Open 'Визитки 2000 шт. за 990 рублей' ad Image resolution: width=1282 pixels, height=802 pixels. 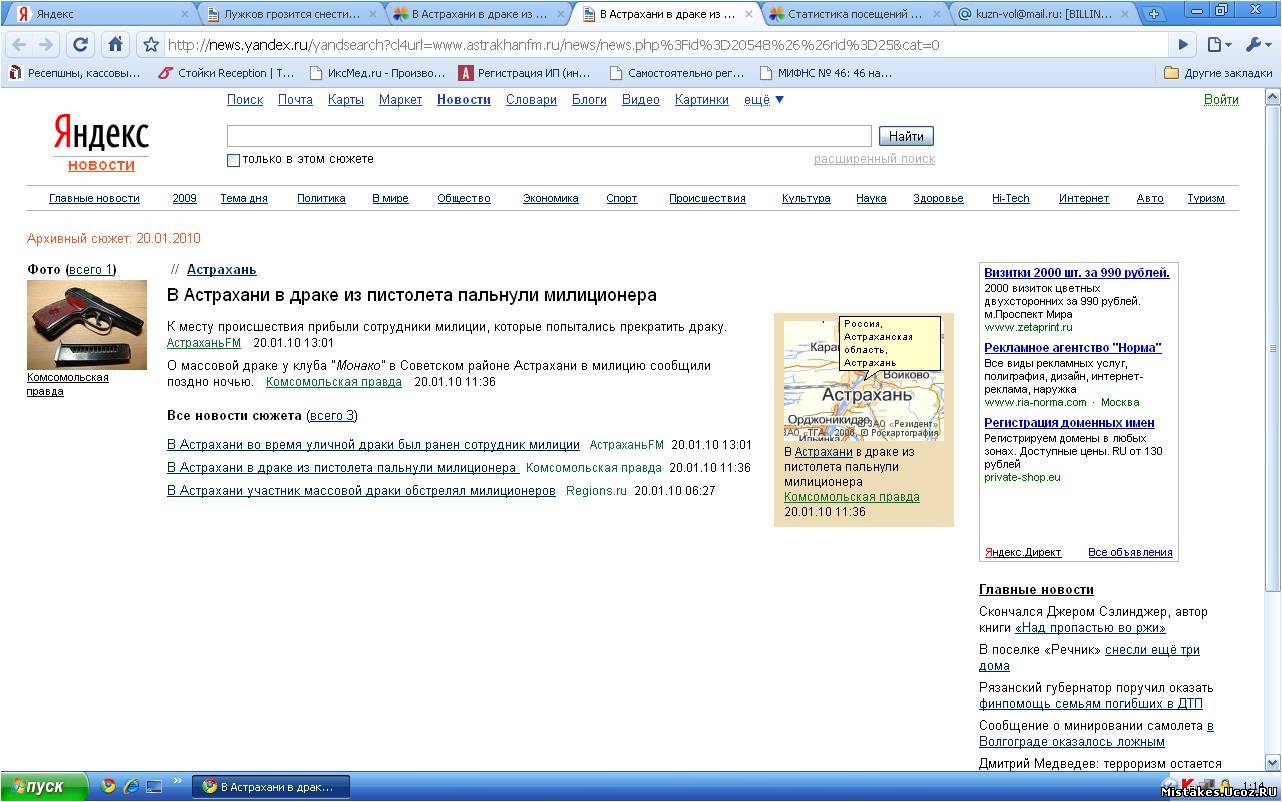1077,273
